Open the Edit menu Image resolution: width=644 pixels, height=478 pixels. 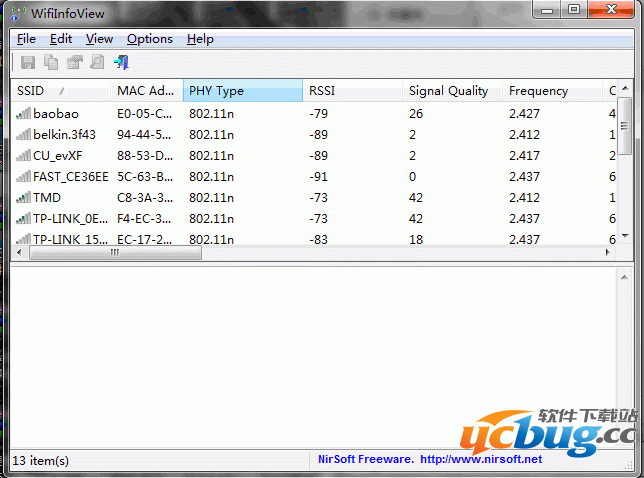tap(61, 39)
